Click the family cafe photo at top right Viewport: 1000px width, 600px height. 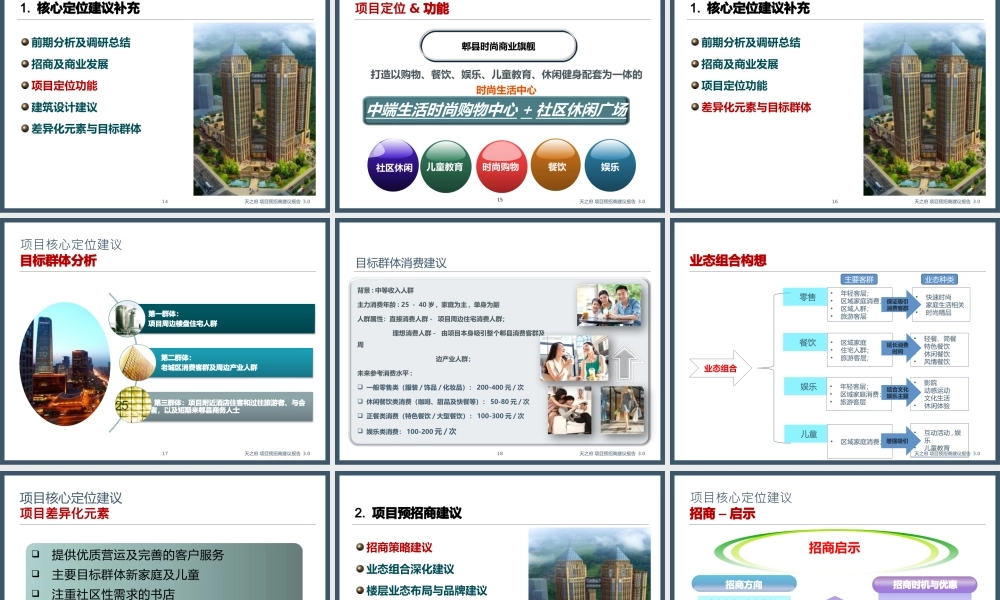pos(609,305)
